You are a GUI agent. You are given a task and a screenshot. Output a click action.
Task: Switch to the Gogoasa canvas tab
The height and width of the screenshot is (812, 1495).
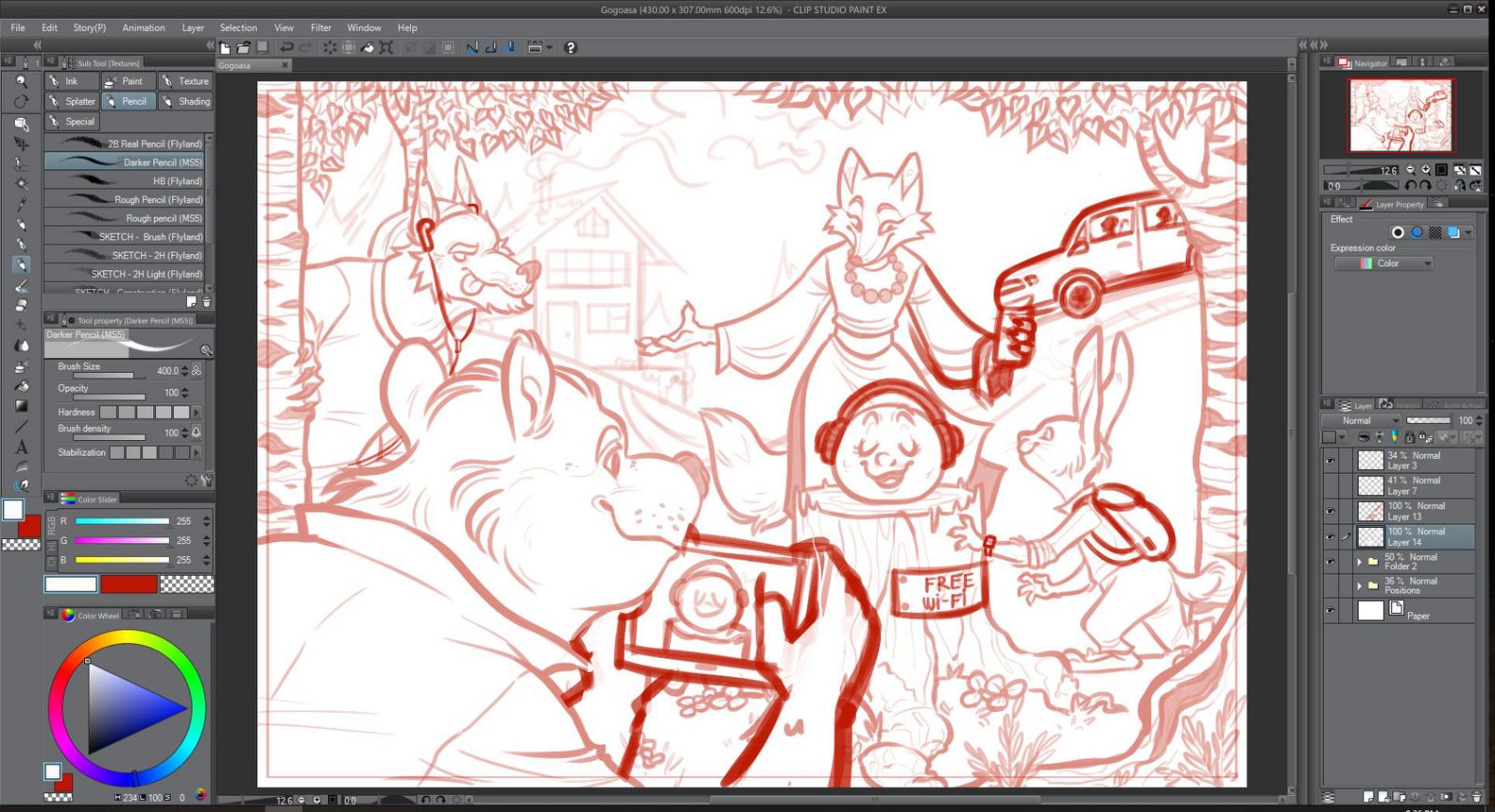[253, 65]
